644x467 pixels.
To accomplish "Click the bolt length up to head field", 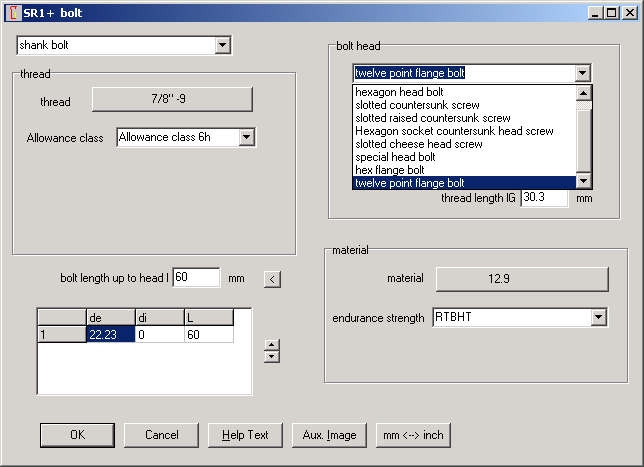I will pyautogui.click(x=196, y=278).
